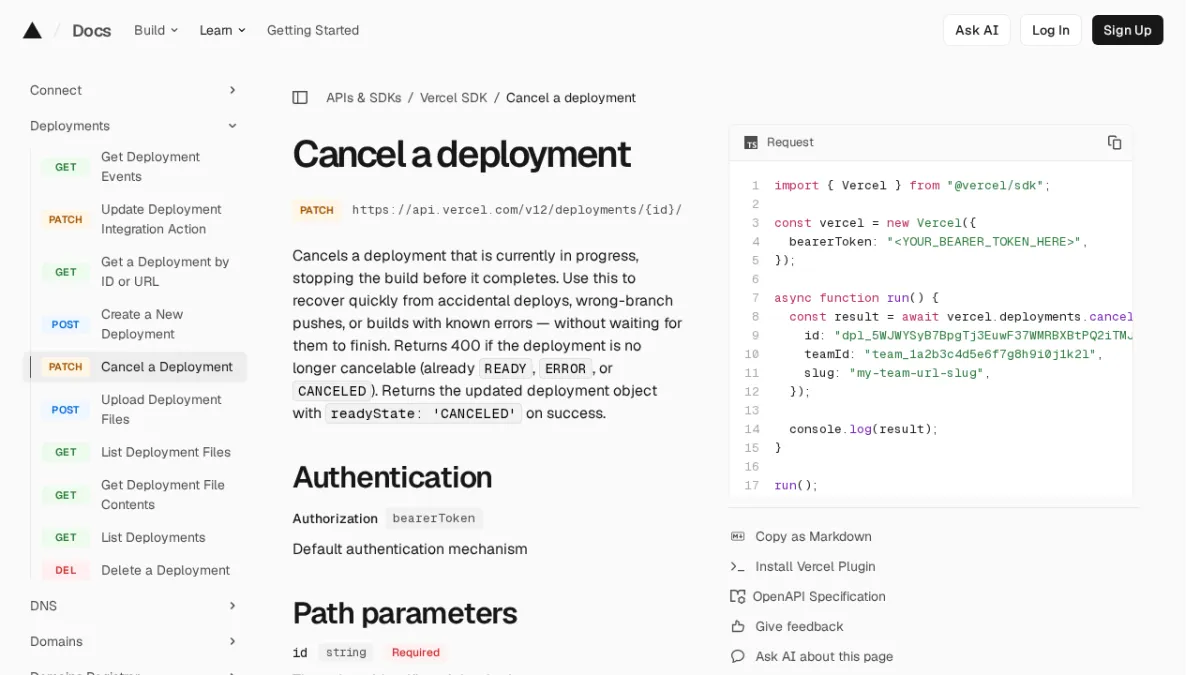
Task: Open Get Deployment Events page
Action: pyautogui.click(x=150, y=167)
